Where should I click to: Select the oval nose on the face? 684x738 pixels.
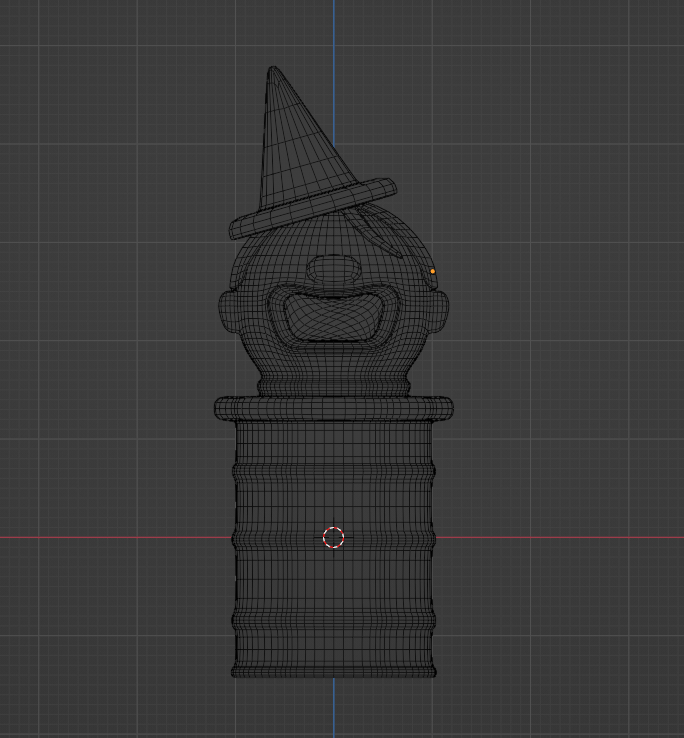tap(333, 268)
